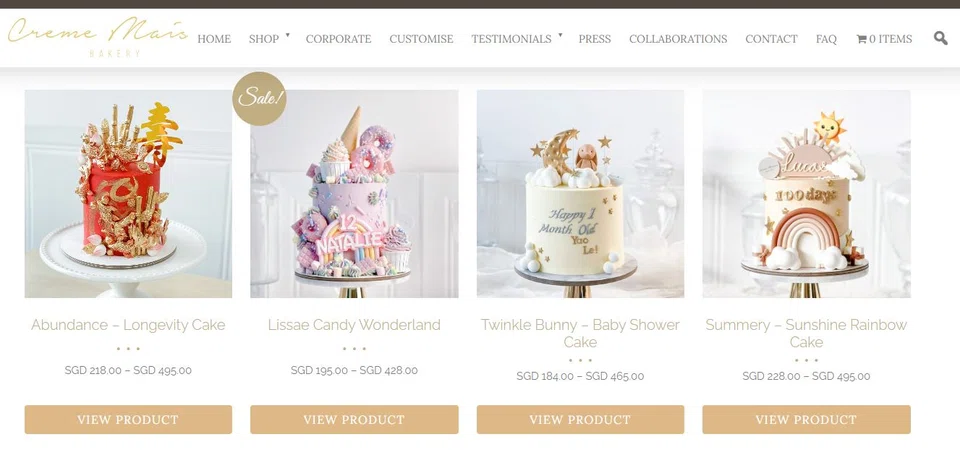View product for Lissae Candy Wonderland

(x=354, y=419)
